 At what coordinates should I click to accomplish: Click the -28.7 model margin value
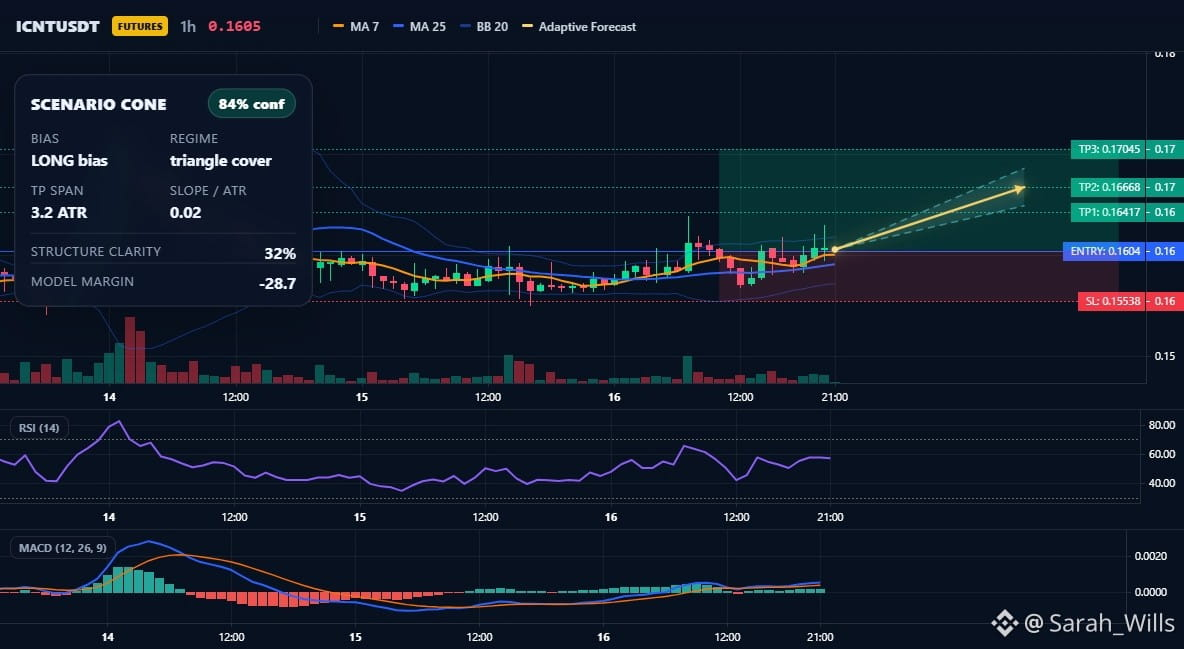277,284
